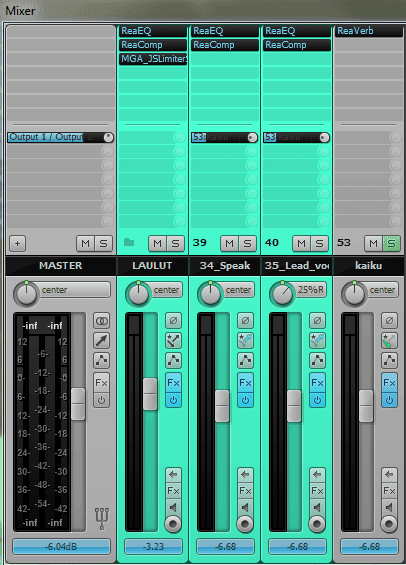Click input arrow button on LAULUT track
The image size is (406, 565).
(173, 475)
